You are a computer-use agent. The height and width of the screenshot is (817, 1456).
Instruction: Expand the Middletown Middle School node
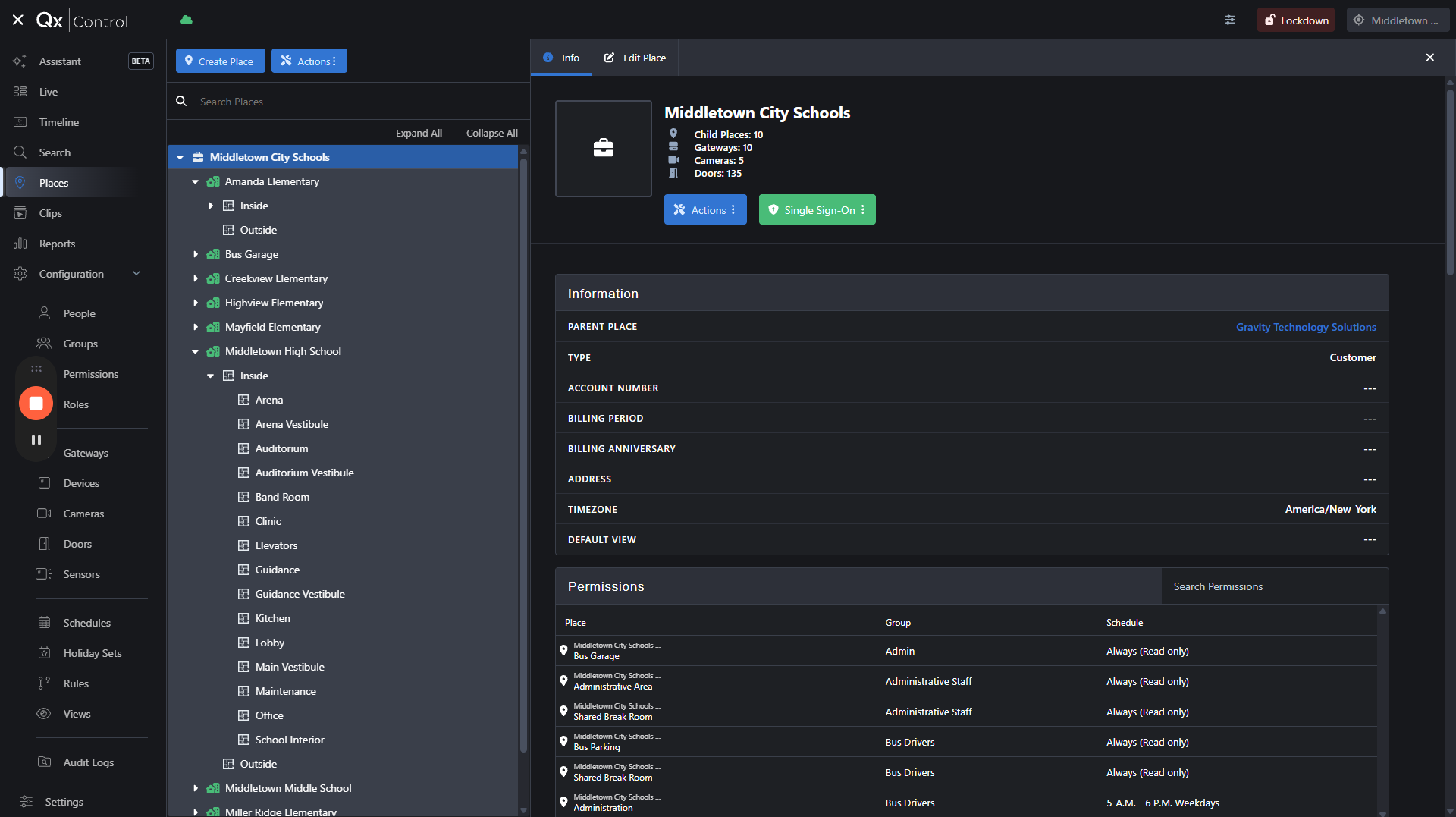tap(196, 788)
